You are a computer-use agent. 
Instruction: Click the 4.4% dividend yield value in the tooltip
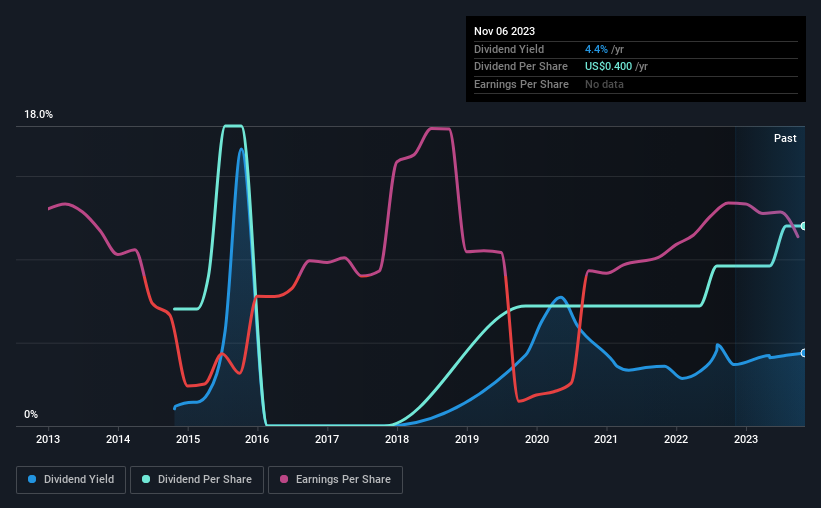coord(596,49)
